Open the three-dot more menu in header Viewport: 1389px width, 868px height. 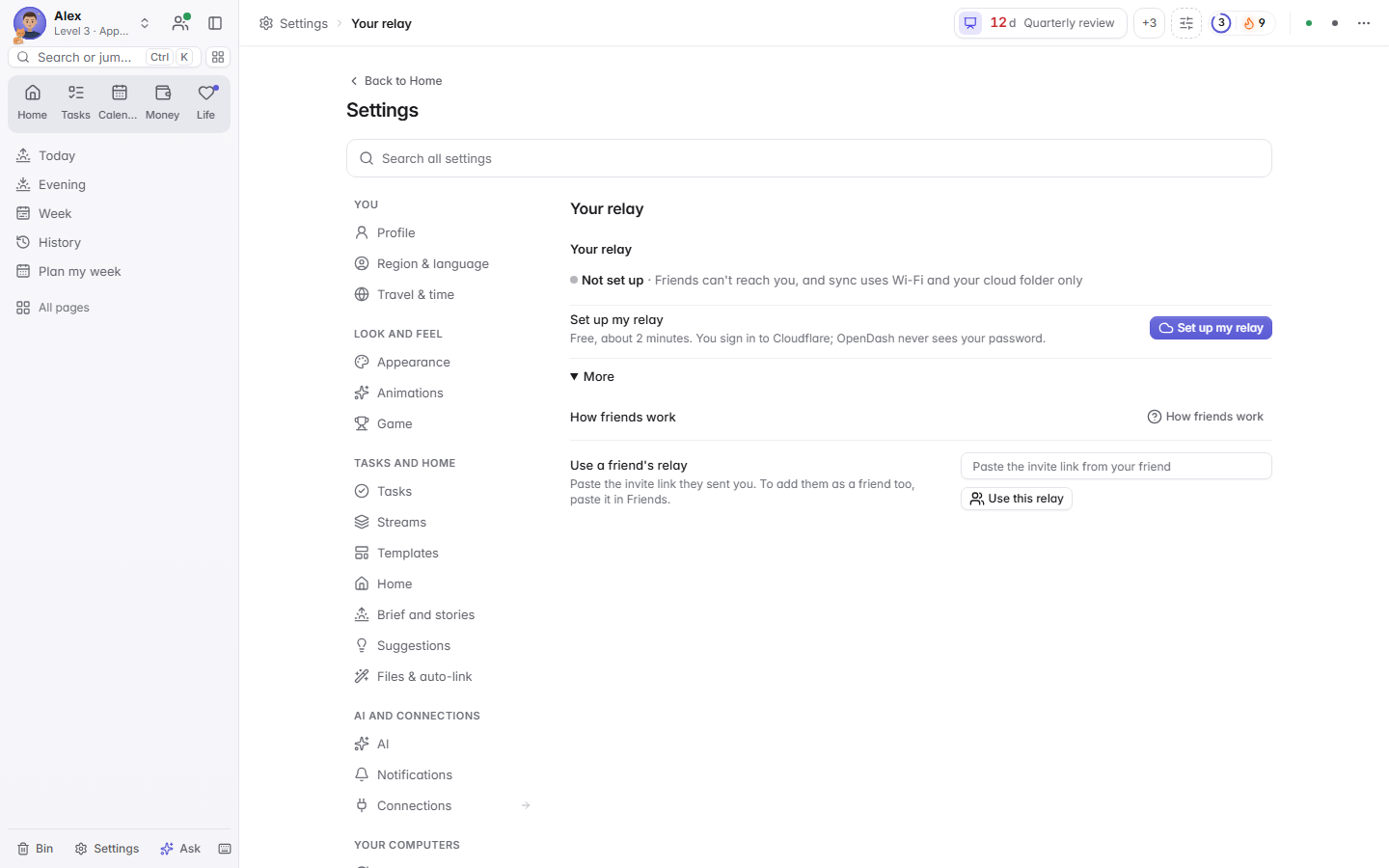point(1364,23)
